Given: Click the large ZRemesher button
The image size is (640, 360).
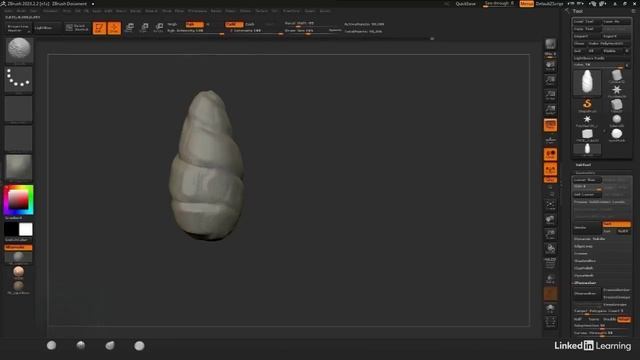Looking at the screenshot, I should tap(587, 293).
